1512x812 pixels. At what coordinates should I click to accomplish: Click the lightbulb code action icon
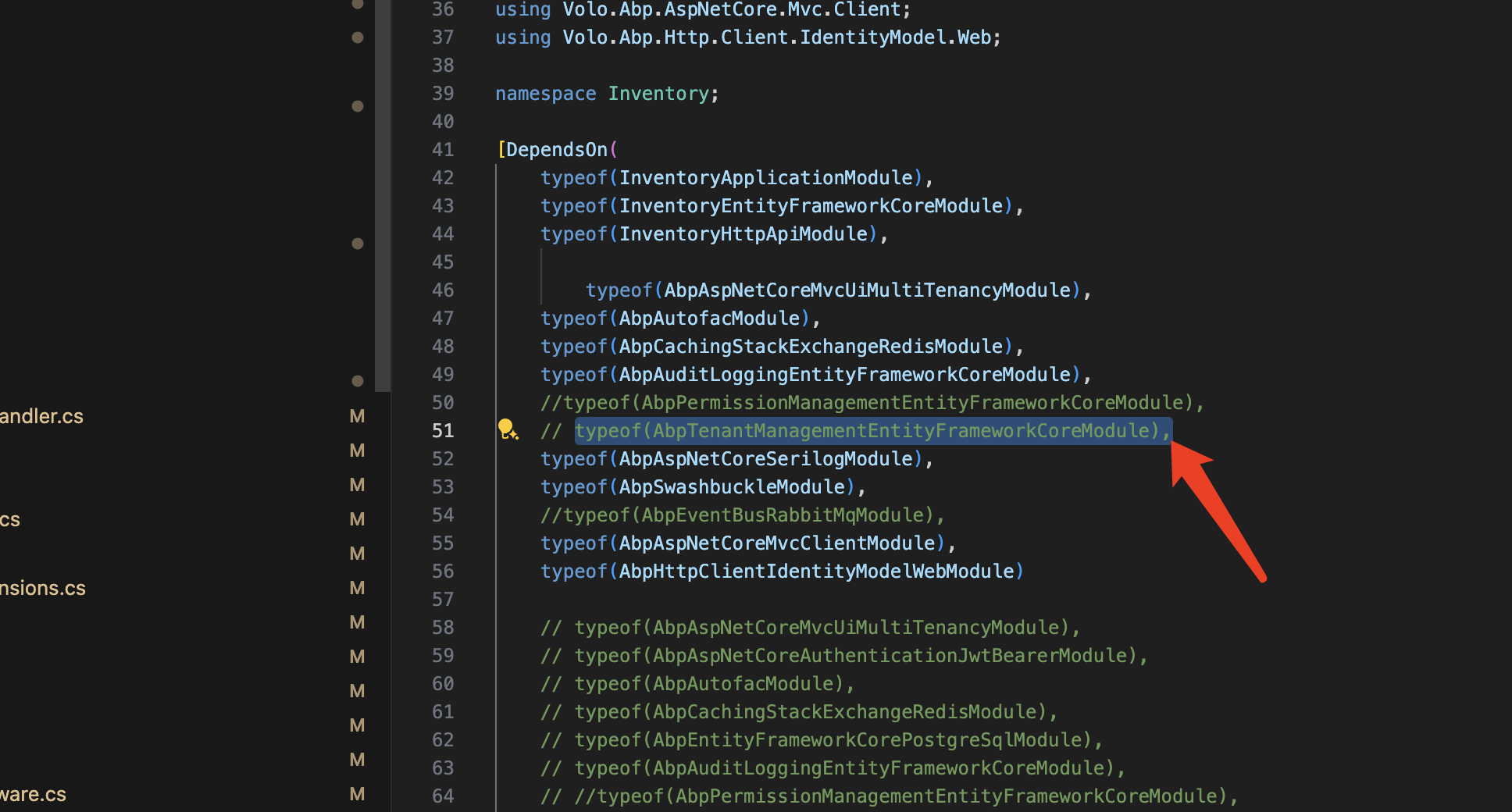coord(508,429)
